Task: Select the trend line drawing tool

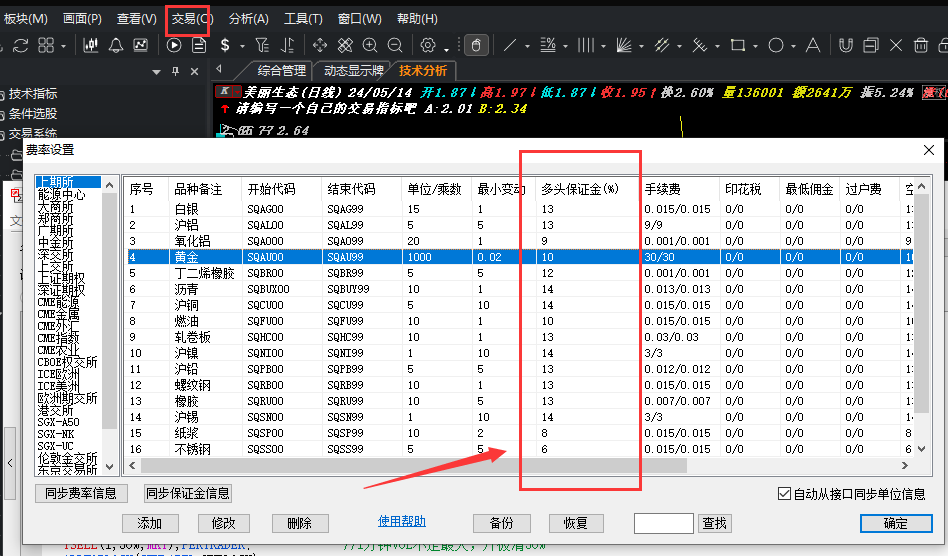Action: (510, 45)
